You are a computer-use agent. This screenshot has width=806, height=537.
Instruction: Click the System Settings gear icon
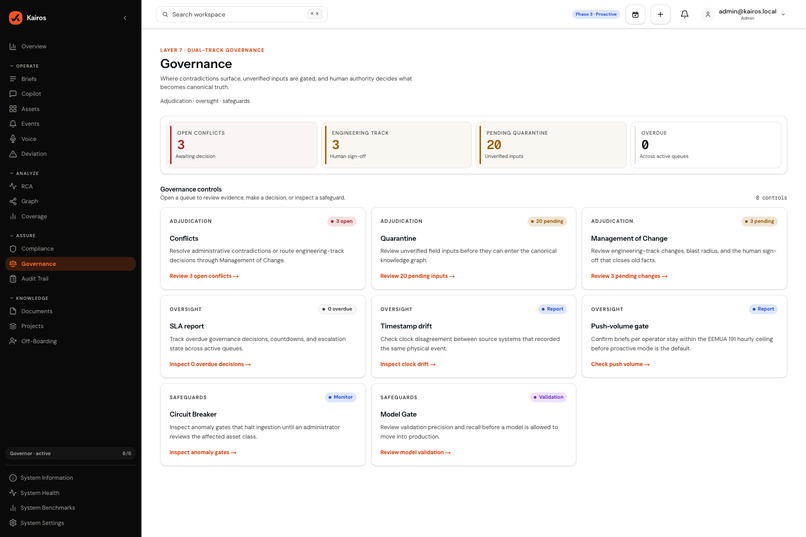click(x=13, y=523)
